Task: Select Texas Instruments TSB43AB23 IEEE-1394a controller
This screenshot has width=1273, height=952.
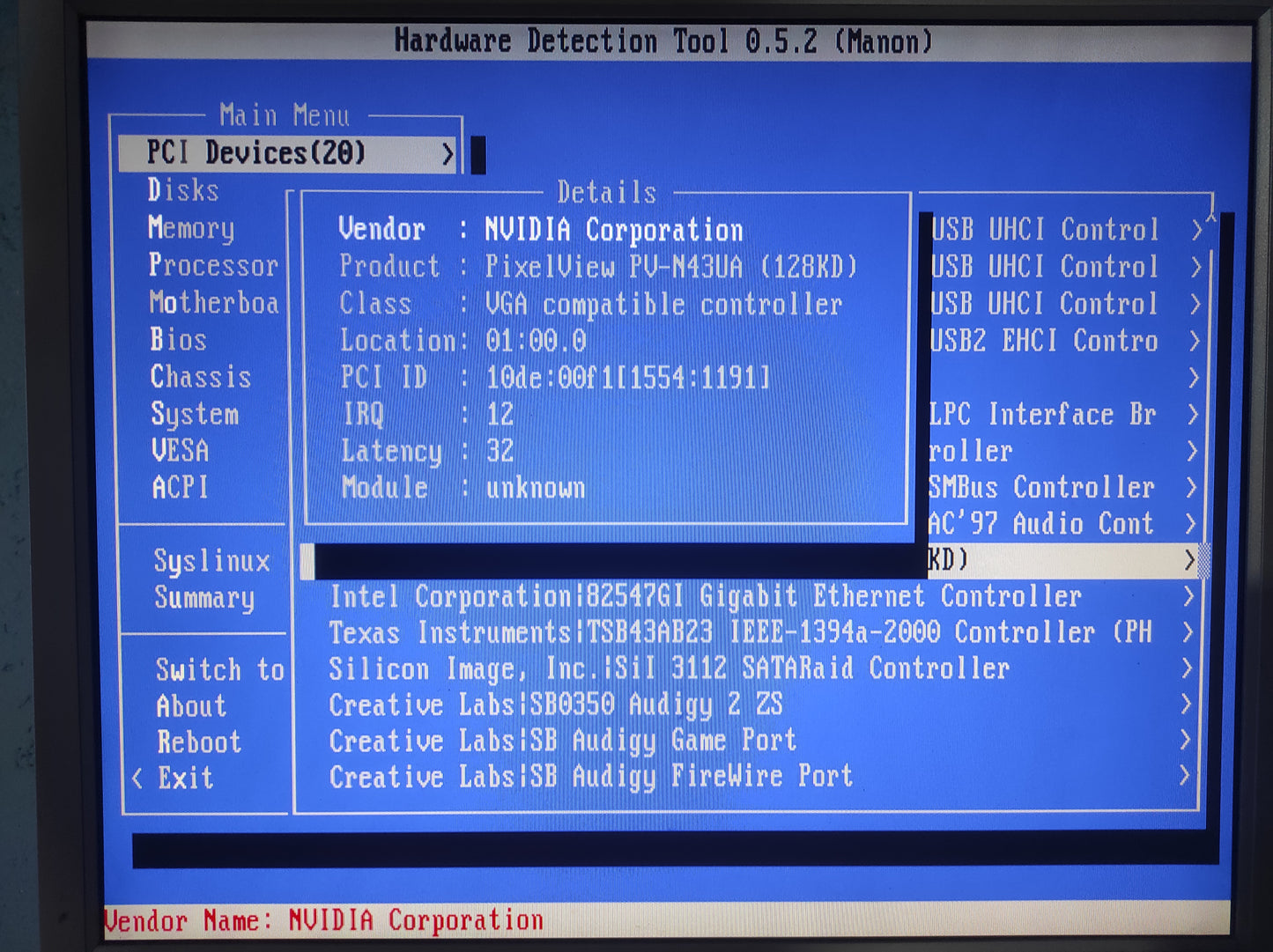Action: [740, 633]
